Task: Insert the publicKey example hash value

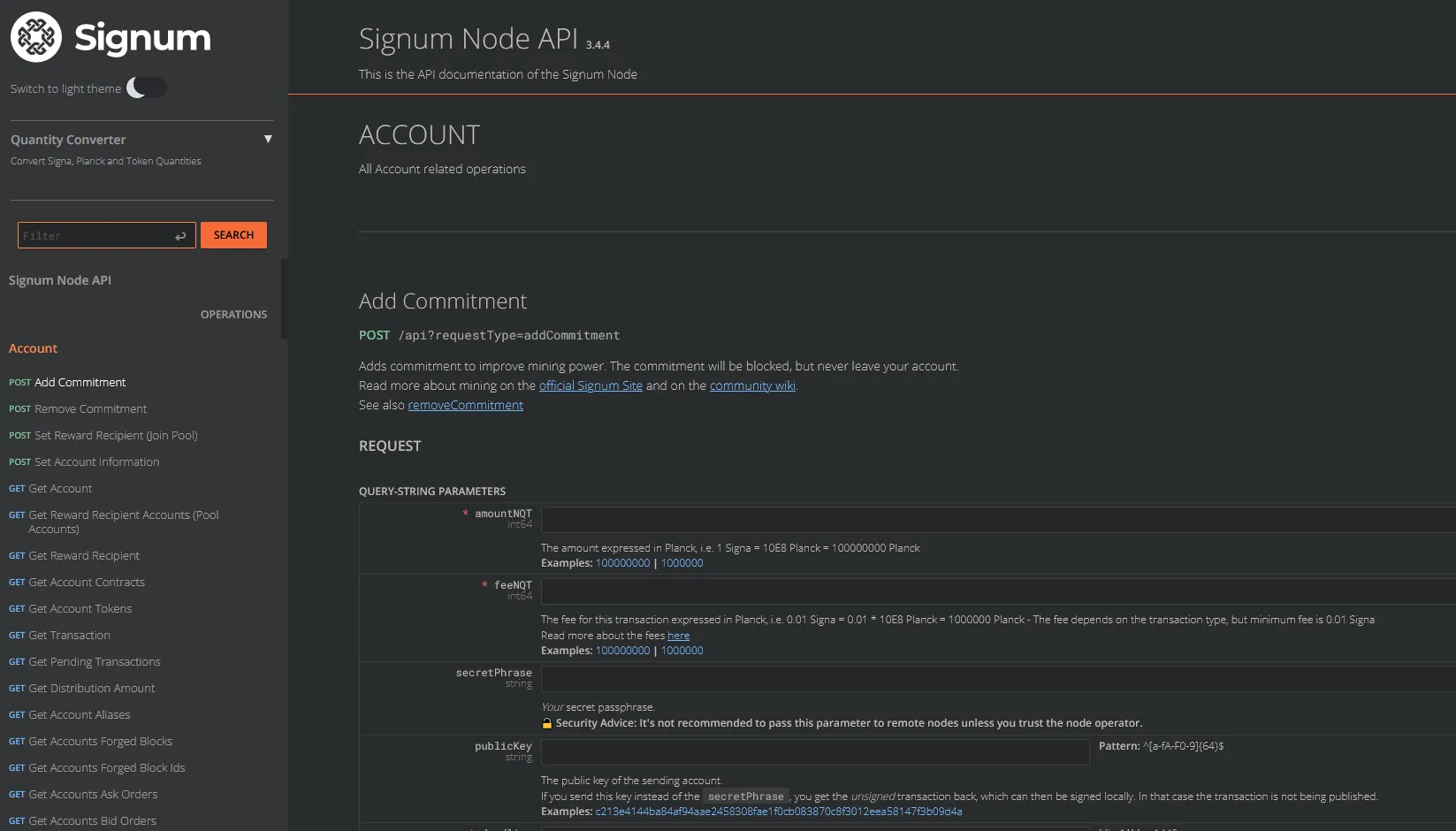Action: [779, 812]
